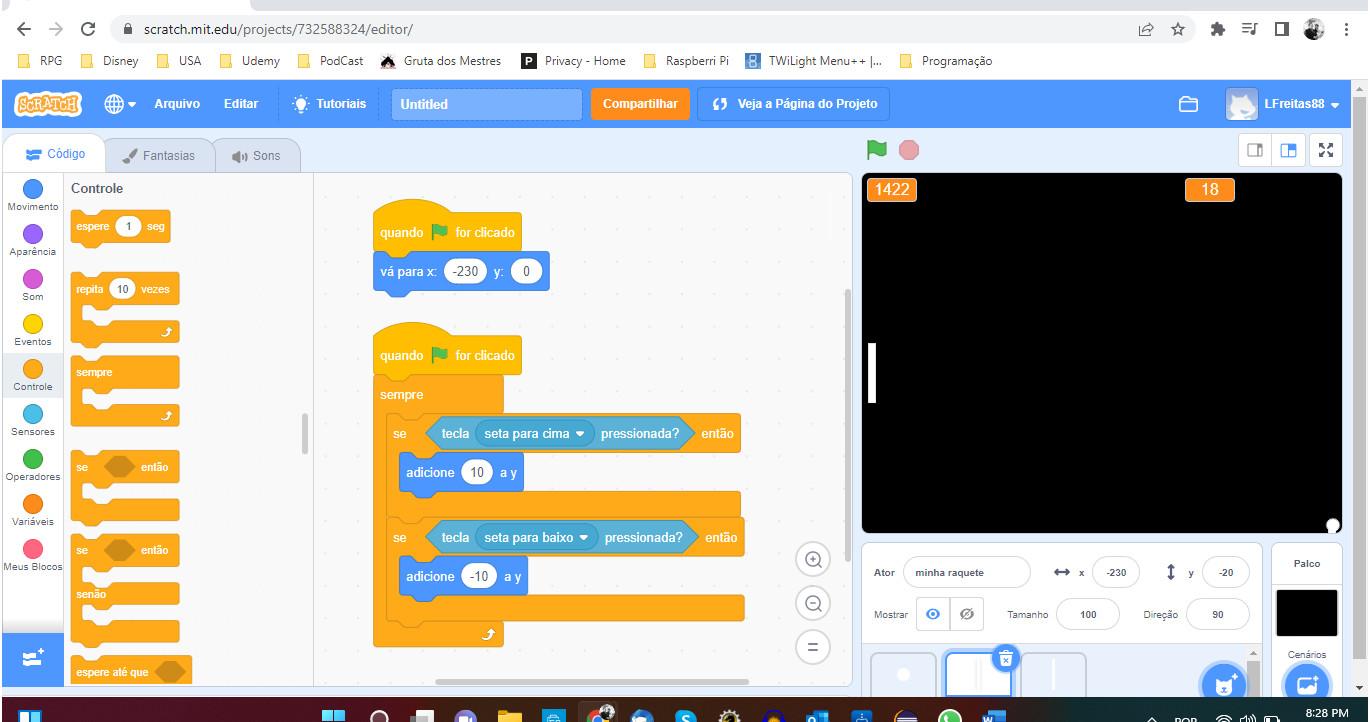Open the Variáveis blocks category
This screenshot has height=722, width=1370.
(x=33, y=510)
